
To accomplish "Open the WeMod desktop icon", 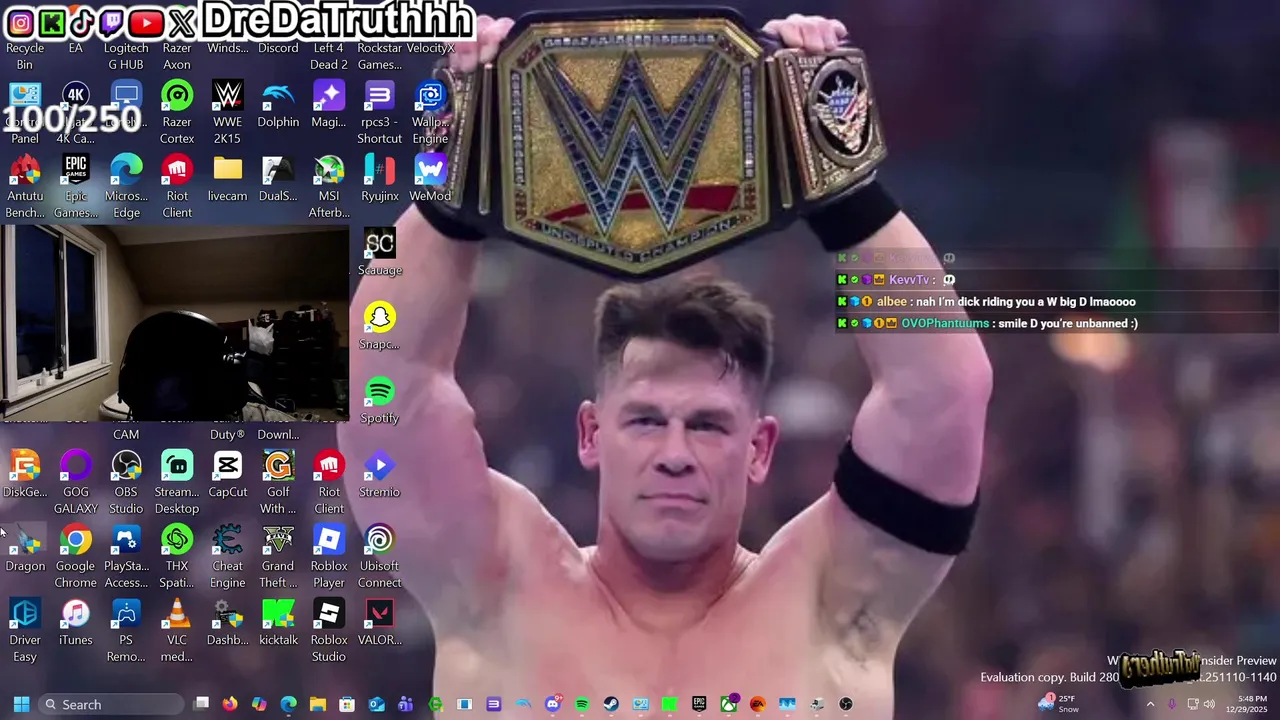I will click(430, 179).
